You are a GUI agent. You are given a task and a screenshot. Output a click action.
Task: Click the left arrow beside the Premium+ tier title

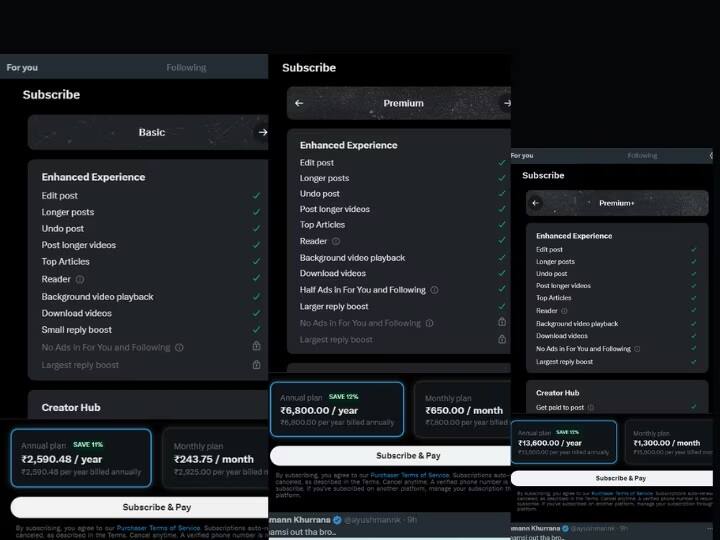(x=536, y=203)
